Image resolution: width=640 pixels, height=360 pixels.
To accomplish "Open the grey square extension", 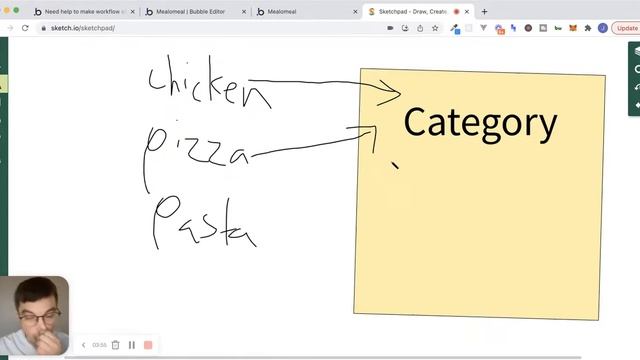I will pyautogui.click(x=543, y=28).
